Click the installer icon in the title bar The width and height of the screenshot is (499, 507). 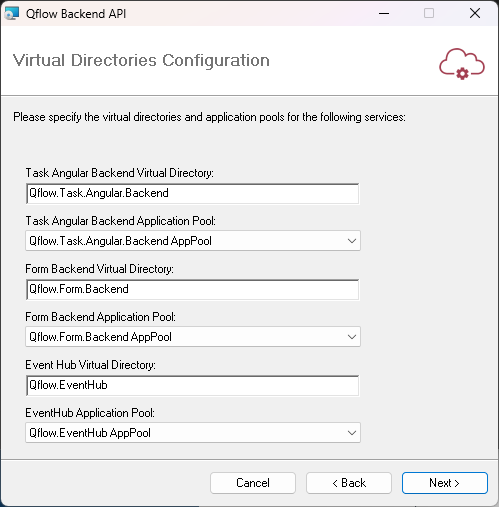click(x=12, y=14)
